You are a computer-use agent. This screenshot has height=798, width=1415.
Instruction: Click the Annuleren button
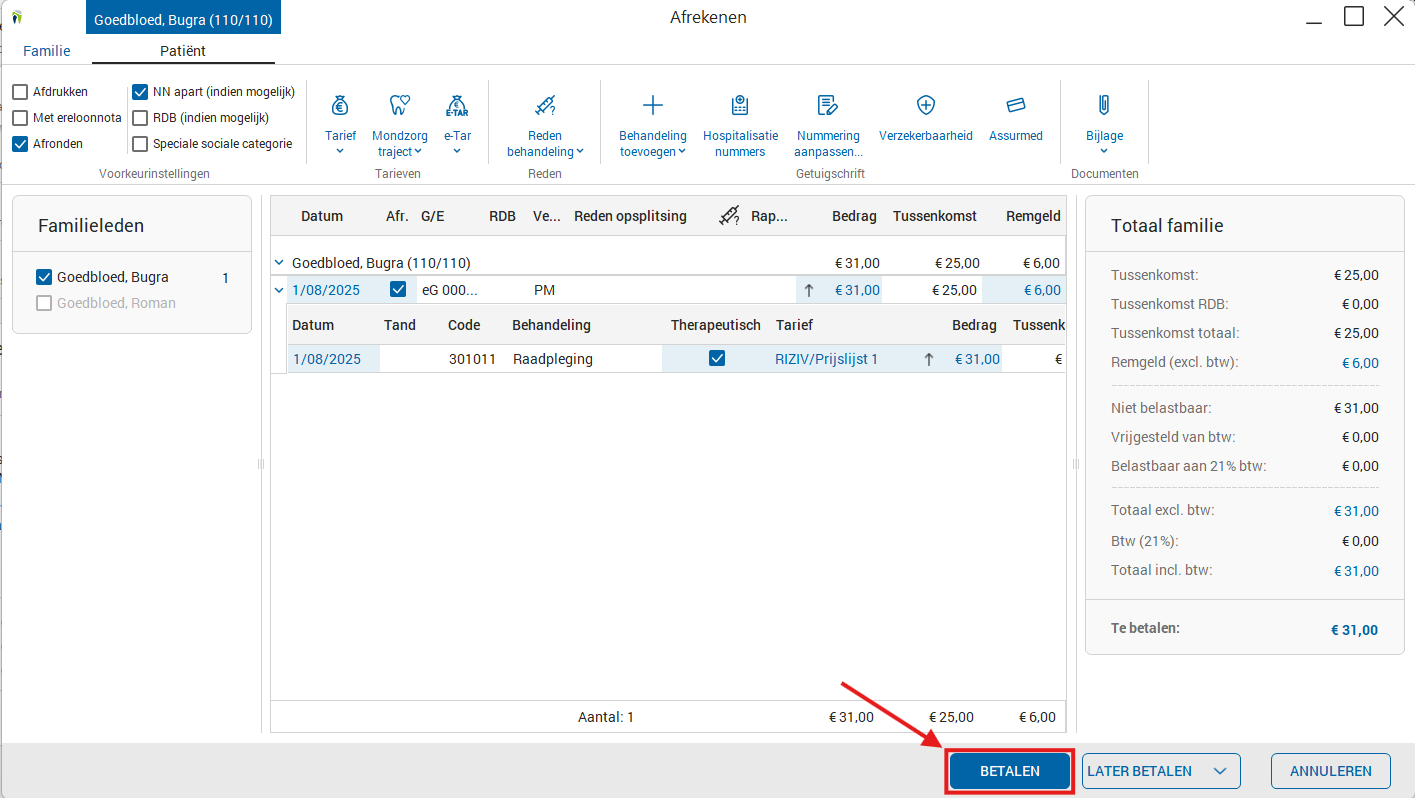pyautogui.click(x=1330, y=771)
